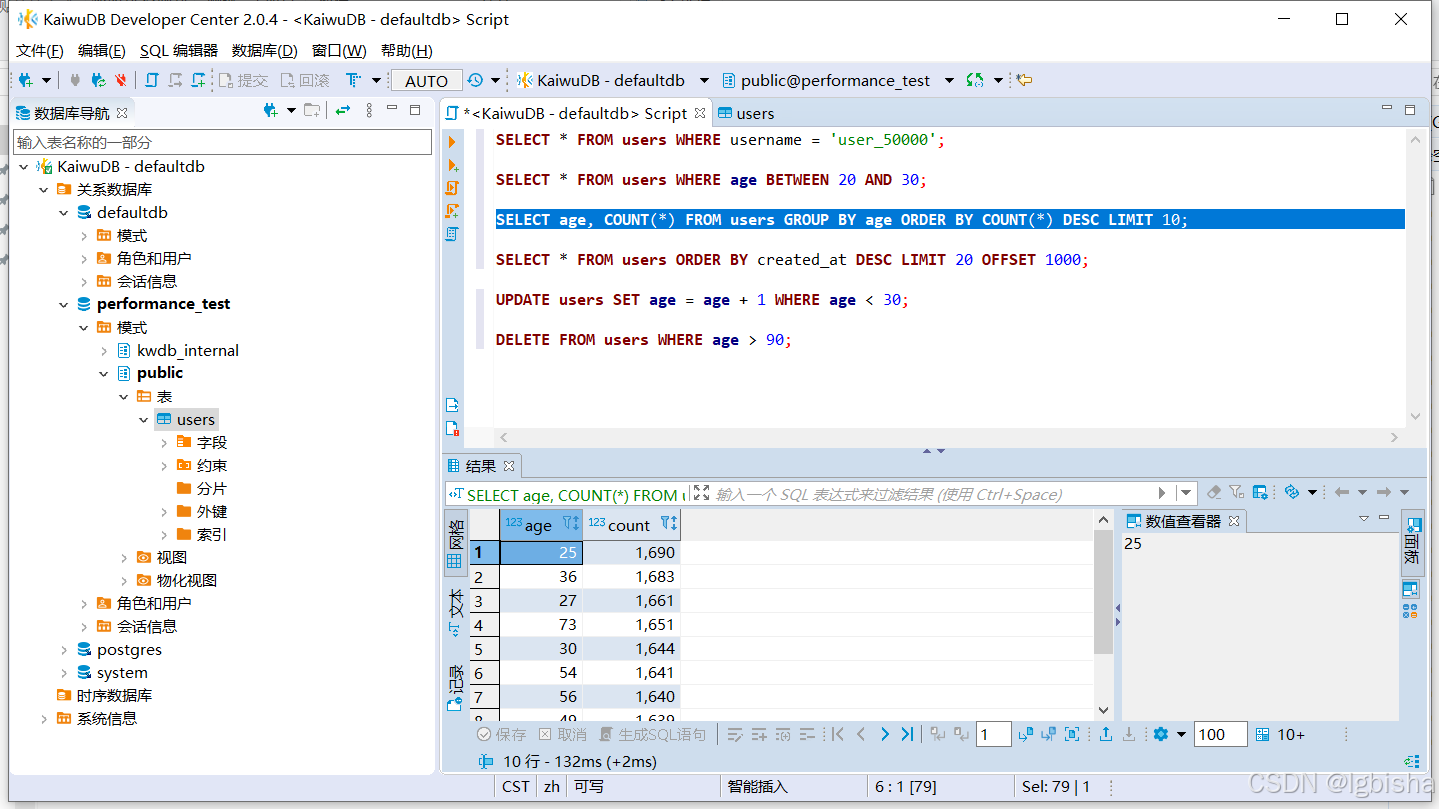This screenshot has height=809, width=1439.
Task: Click the age column sort icon
Action: pos(570,524)
